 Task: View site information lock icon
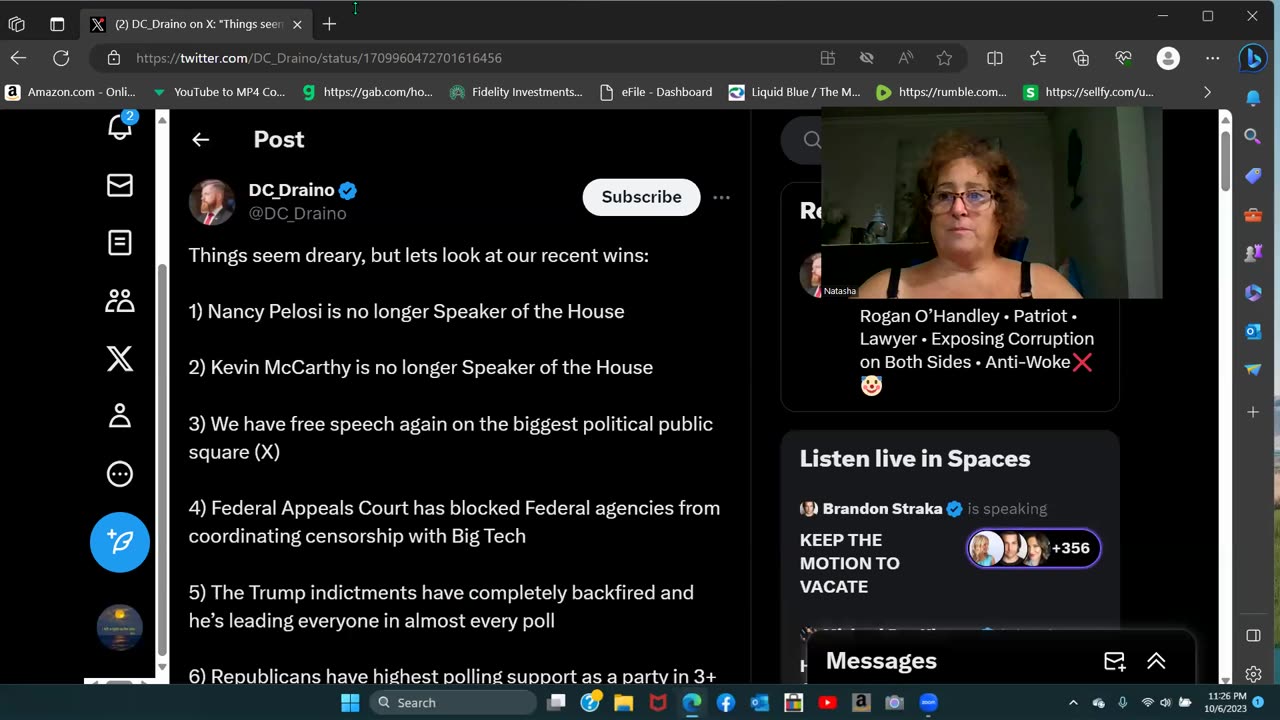pos(114,58)
